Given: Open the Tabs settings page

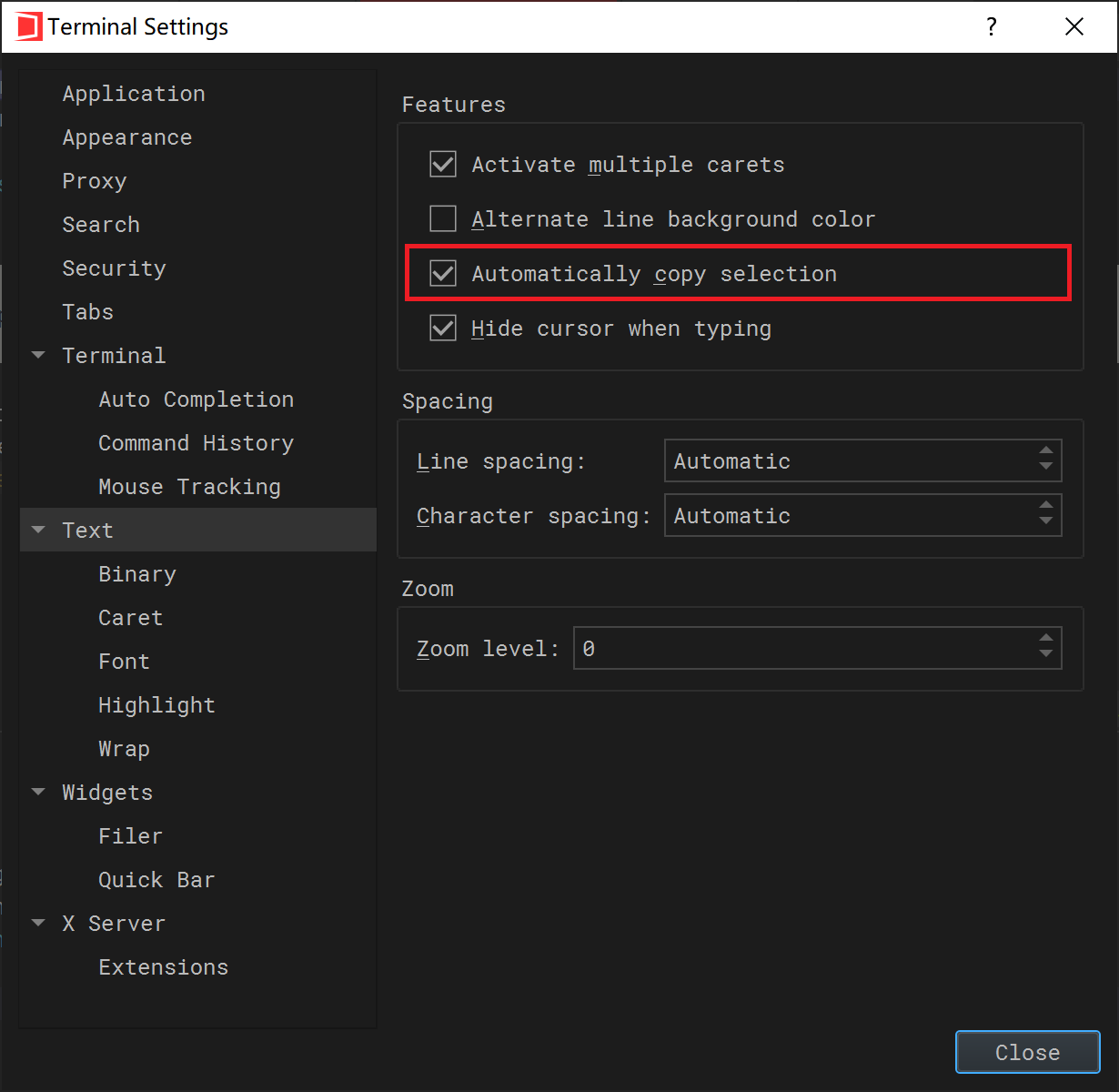Looking at the screenshot, I should pyautogui.click(x=88, y=312).
